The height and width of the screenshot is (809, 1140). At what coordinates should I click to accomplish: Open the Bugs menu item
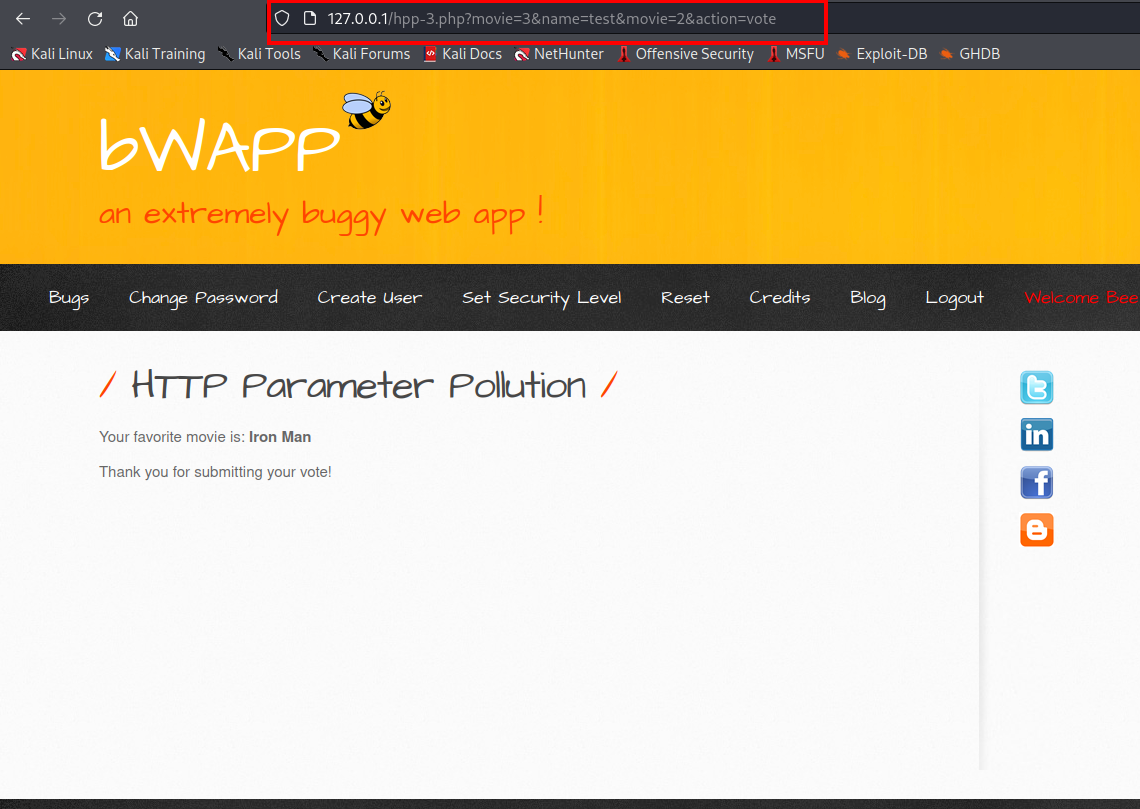69,298
